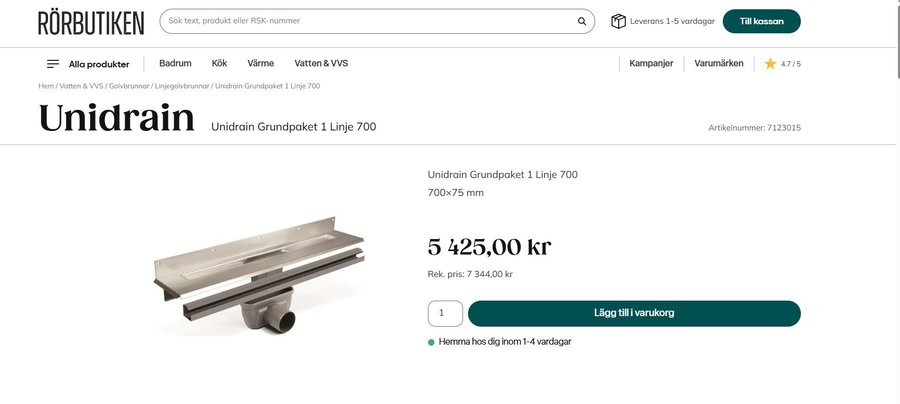The height and width of the screenshot is (404, 900).
Task: Open the Badrum category
Action: coord(175,63)
